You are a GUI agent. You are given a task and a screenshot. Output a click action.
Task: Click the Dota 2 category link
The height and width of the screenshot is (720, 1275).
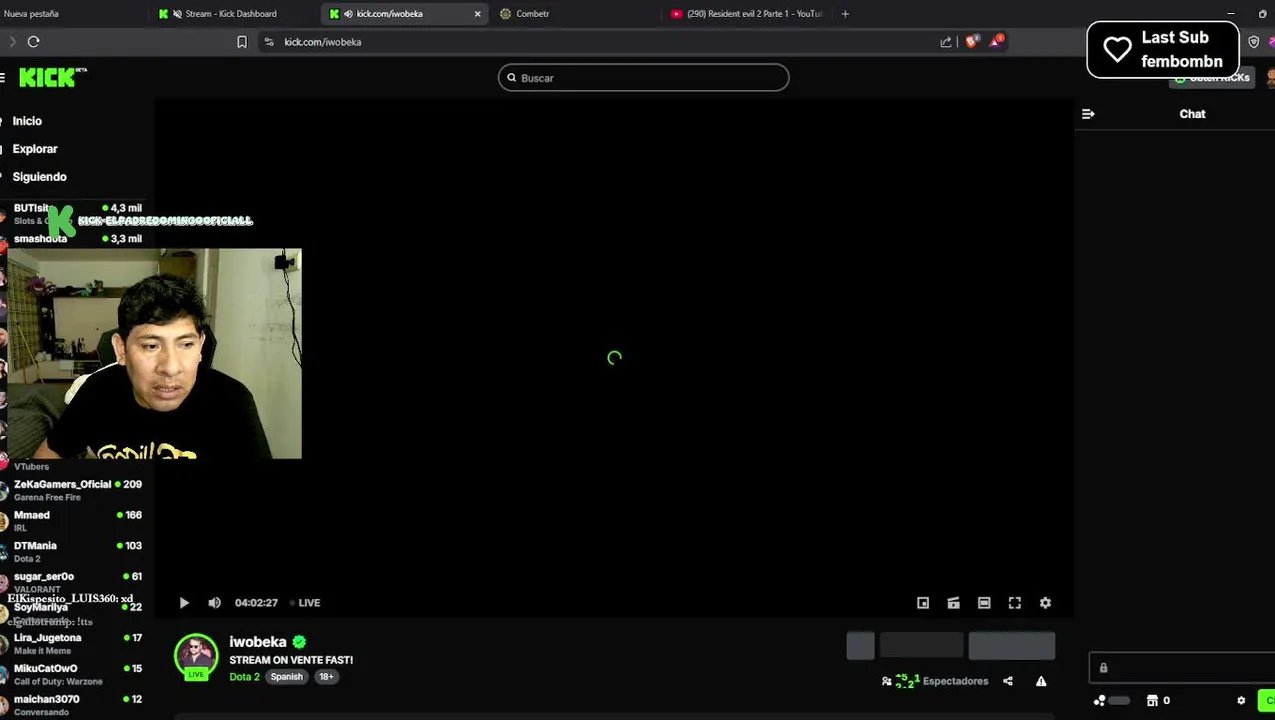click(244, 677)
